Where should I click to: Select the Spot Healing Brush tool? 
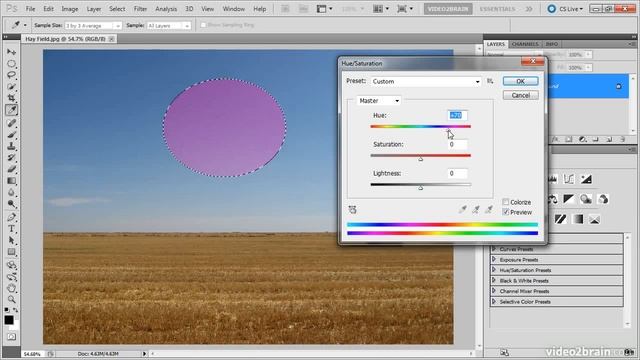(x=11, y=123)
